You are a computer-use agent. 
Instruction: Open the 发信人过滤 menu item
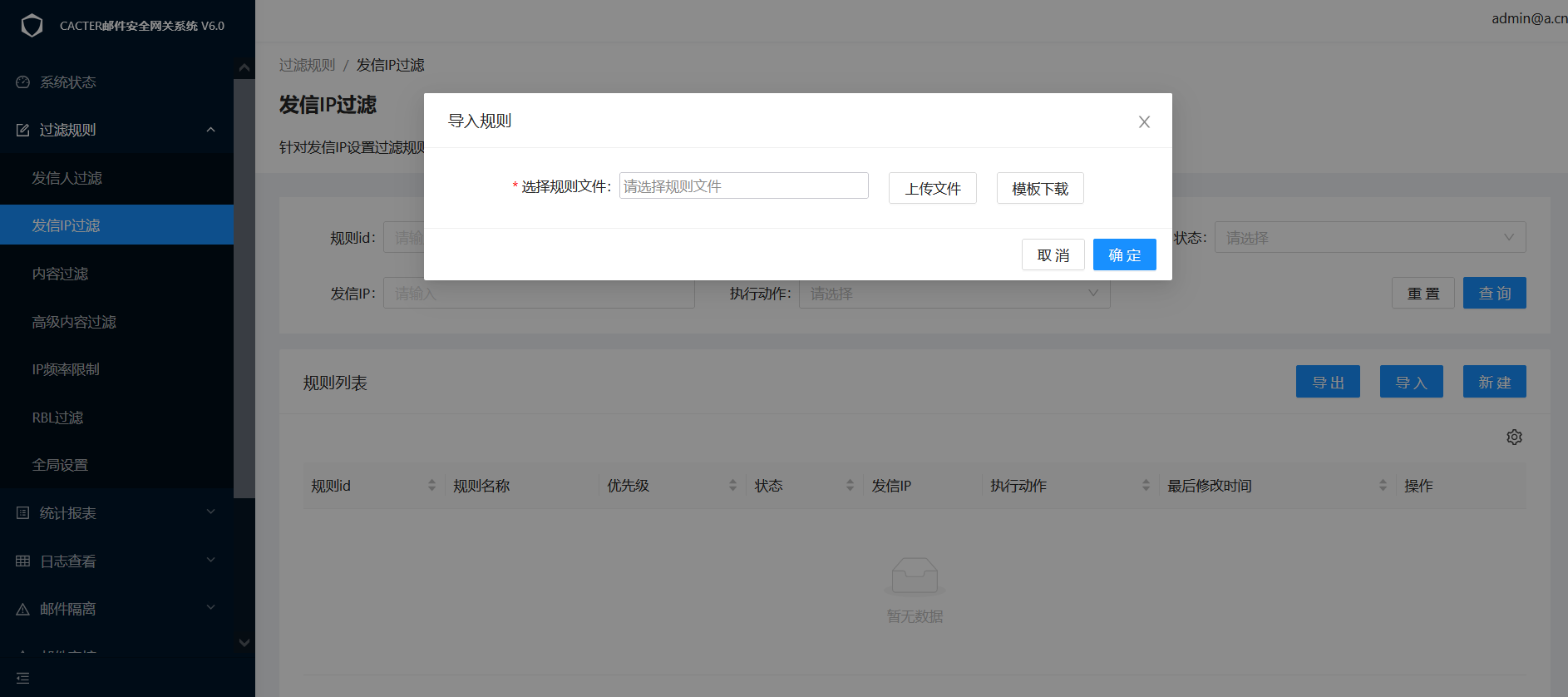pos(67,178)
